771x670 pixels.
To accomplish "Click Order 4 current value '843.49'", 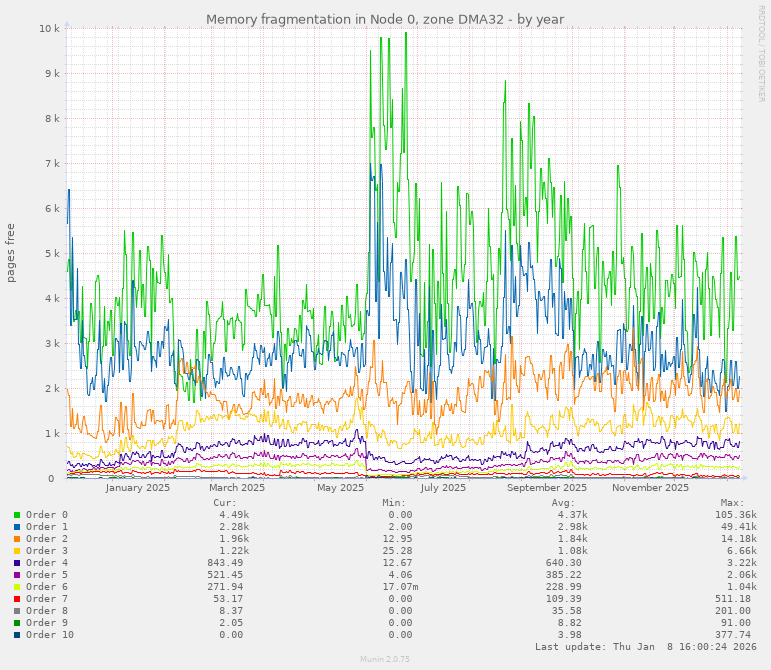I will pyautogui.click(x=225, y=562).
